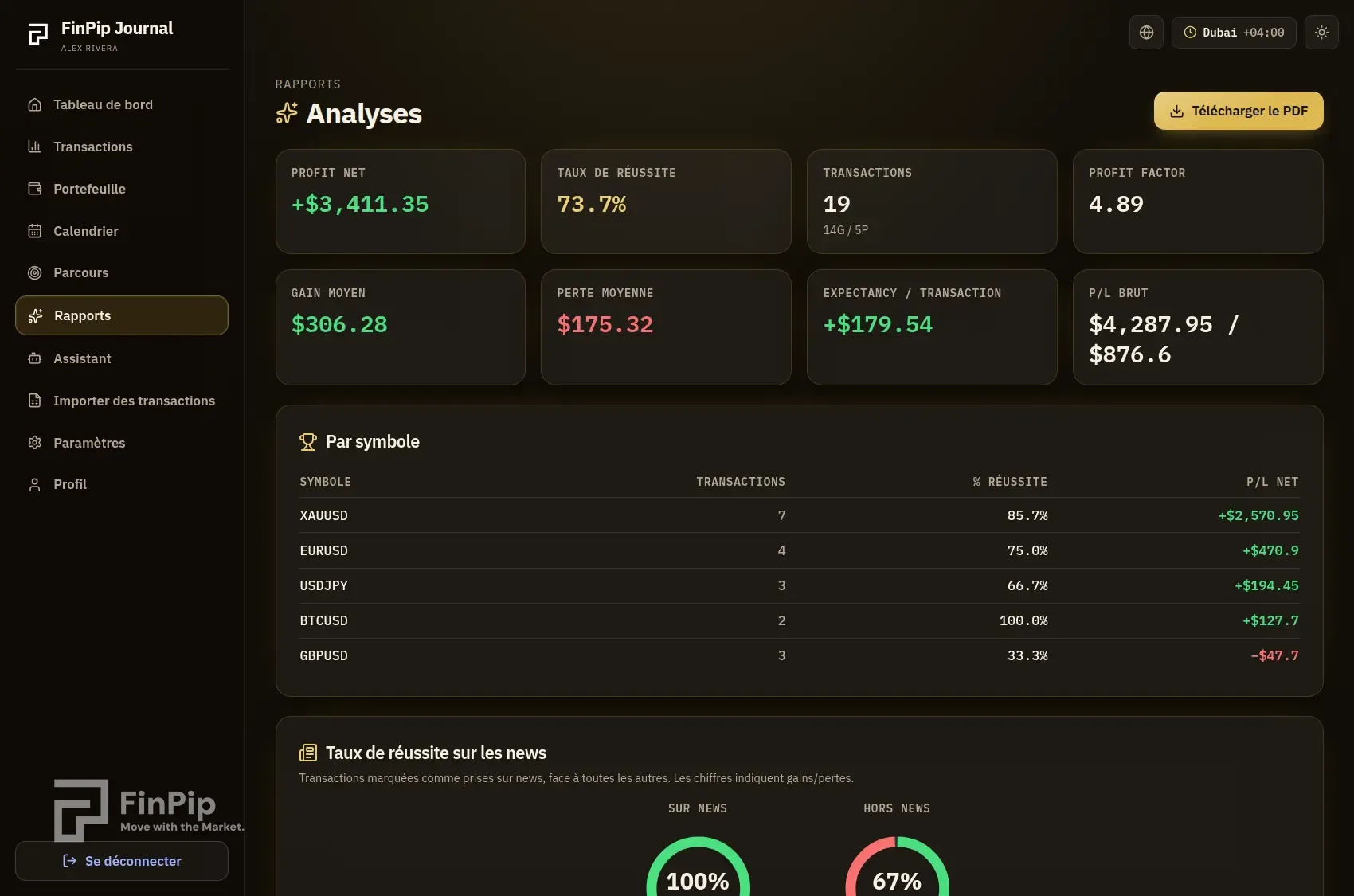
Task: Open the Portefeuille section
Action: [x=122, y=189]
